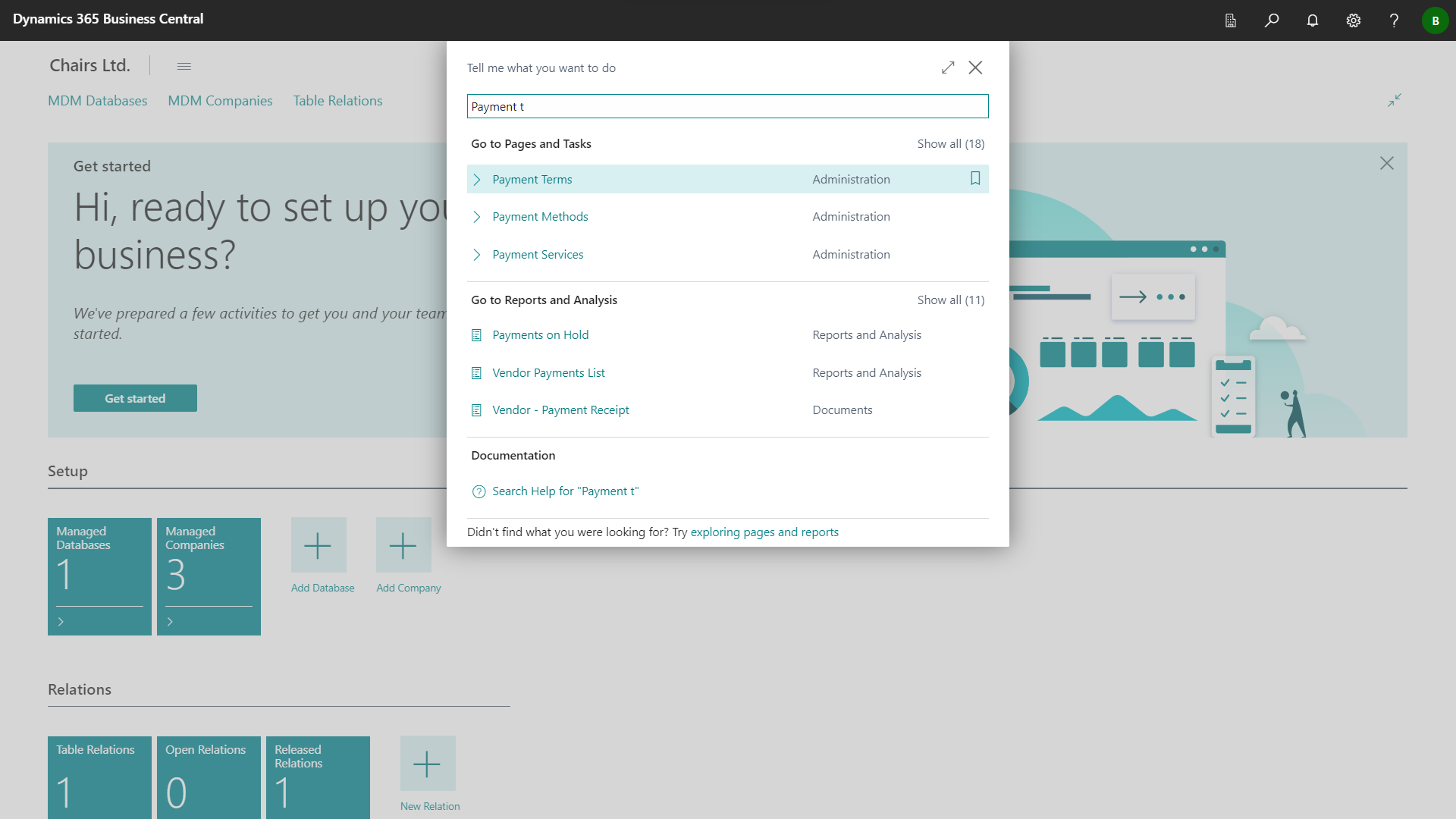Show all 18 pages and tasks
This screenshot has height=819, width=1456.
(951, 144)
